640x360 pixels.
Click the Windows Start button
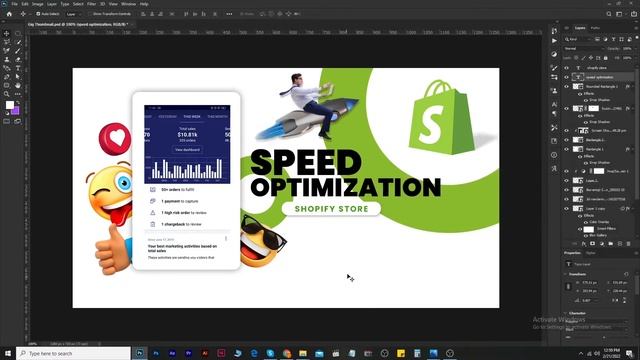coord(7,353)
